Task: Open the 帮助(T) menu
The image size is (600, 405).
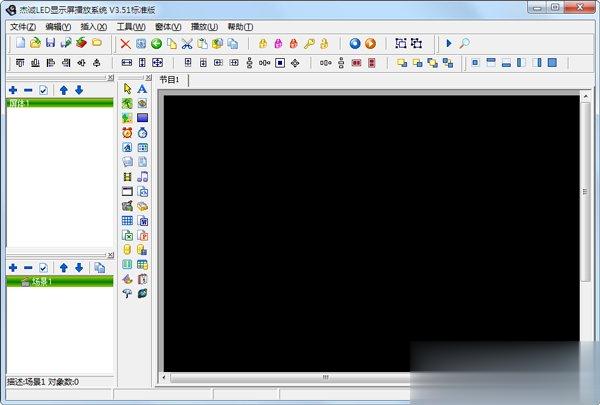Action: [x=240, y=27]
